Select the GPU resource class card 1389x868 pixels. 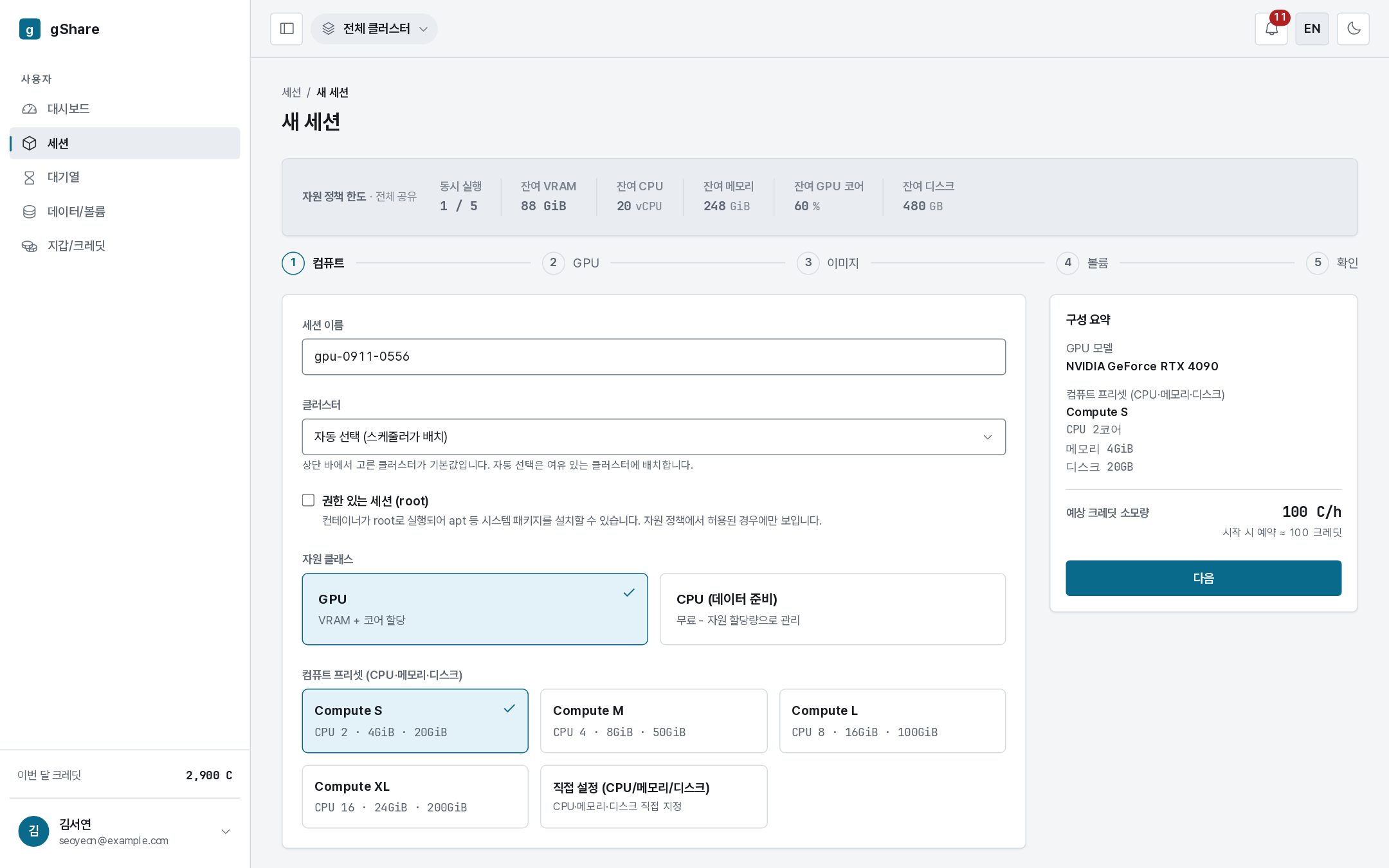click(475, 609)
